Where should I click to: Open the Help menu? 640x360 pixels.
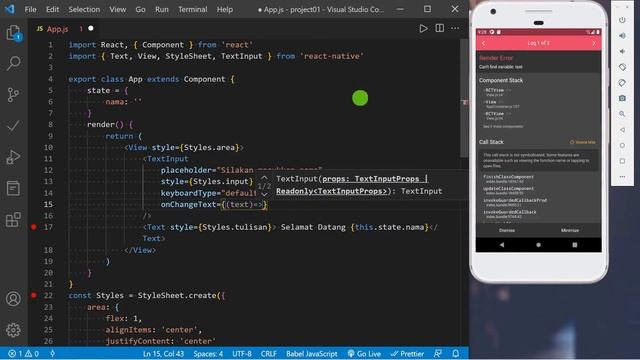[224, 9]
